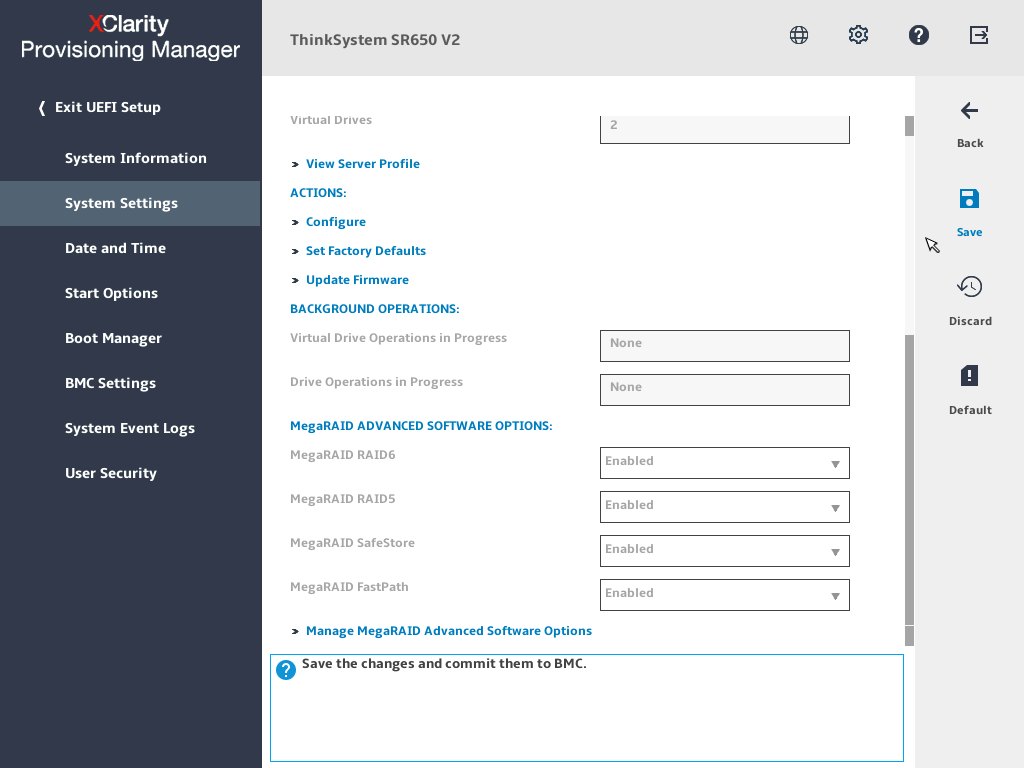1024x768 pixels.
Task: Click the Update Firmware link
Action: 357,280
